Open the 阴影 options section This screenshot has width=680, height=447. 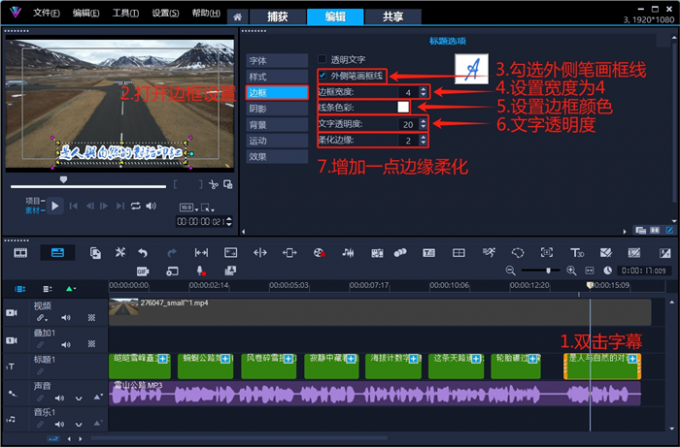277,109
